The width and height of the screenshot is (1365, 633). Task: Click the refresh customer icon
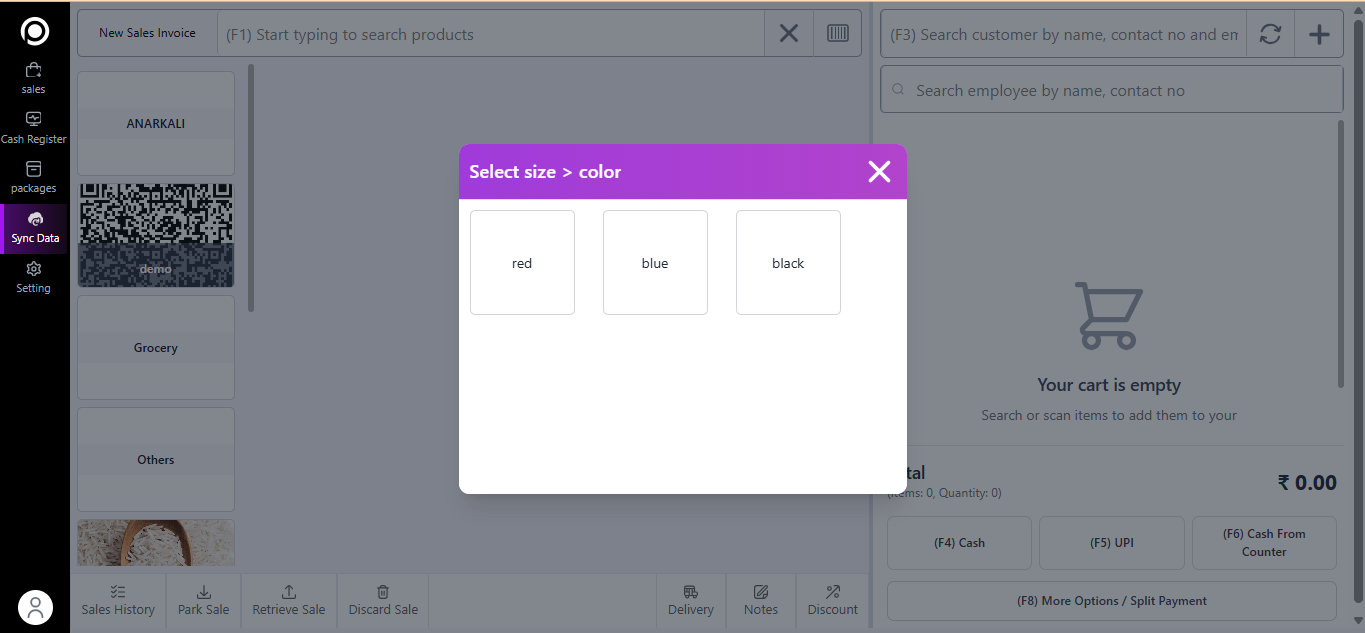click(1270, 34)
